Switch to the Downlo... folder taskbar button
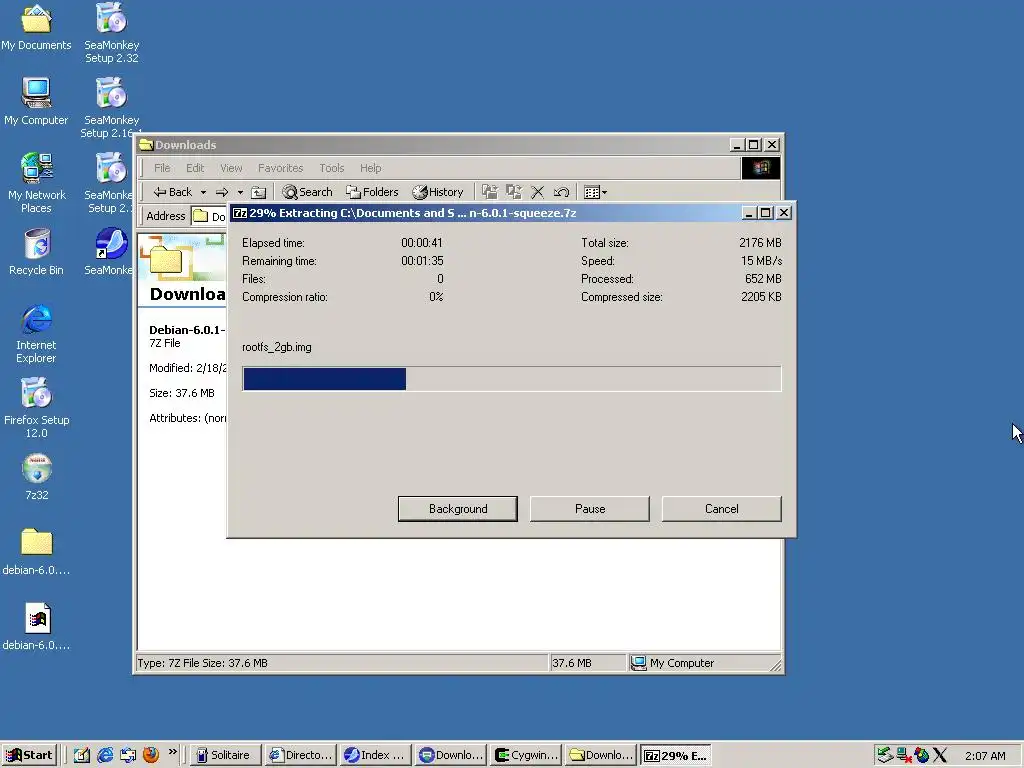Screen dimensions: 1024x768 (601, 755)
